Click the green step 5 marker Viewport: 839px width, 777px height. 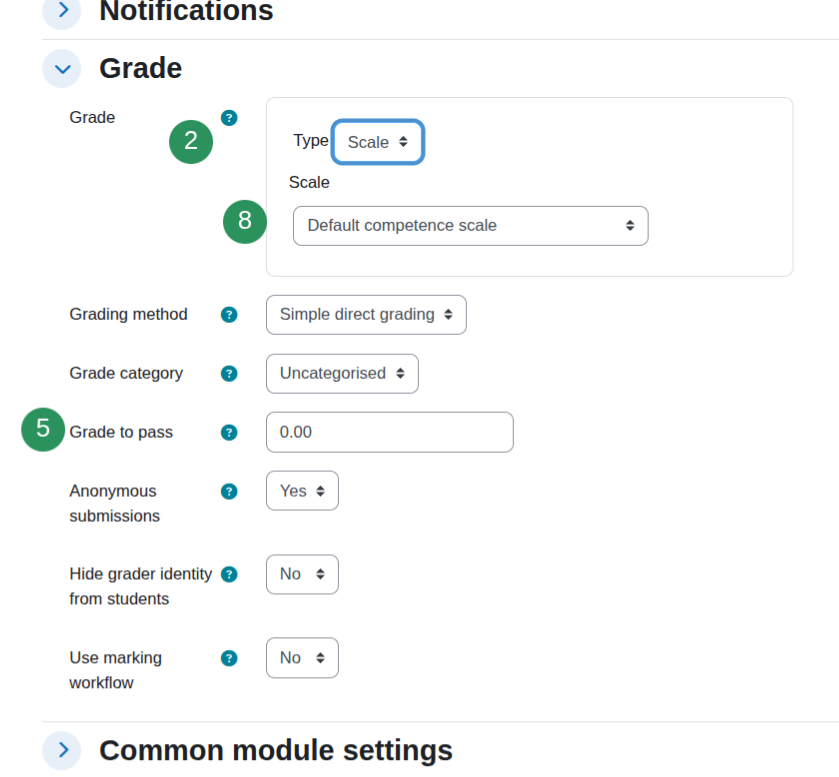click(43, 429)
